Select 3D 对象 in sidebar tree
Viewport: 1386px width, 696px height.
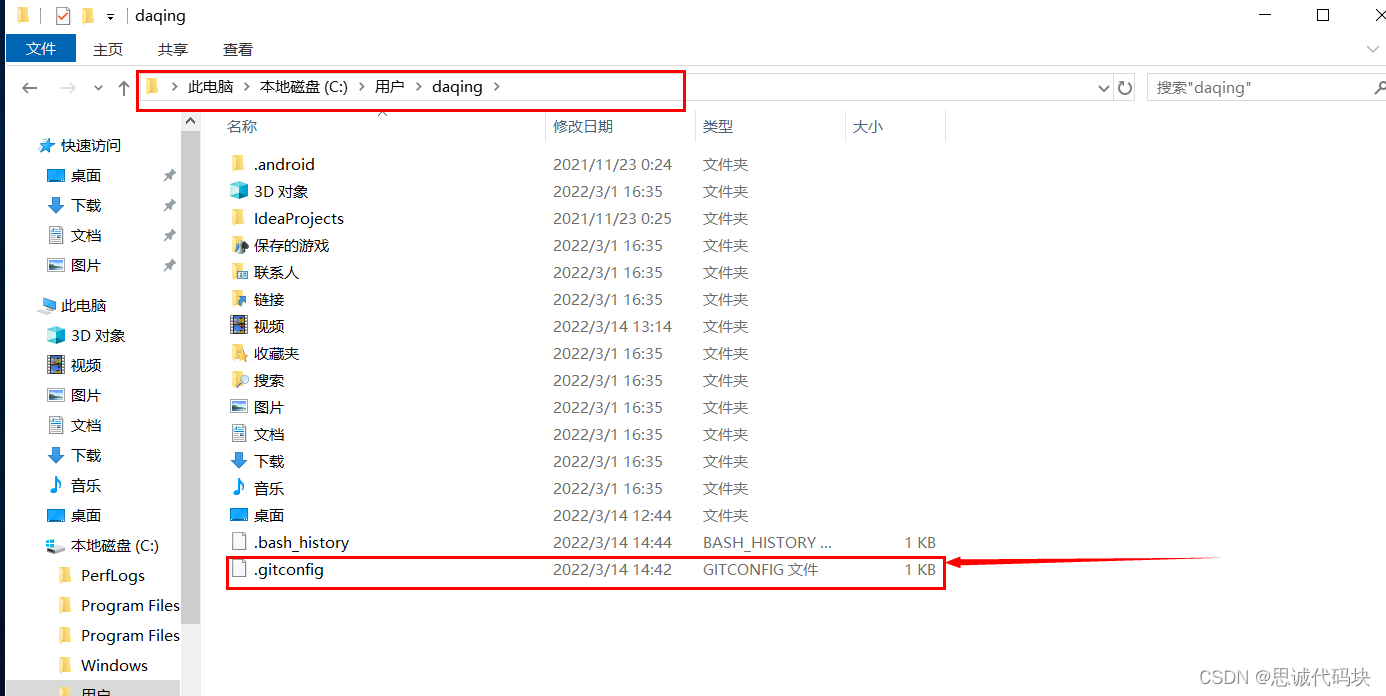[x=98, y=336]
